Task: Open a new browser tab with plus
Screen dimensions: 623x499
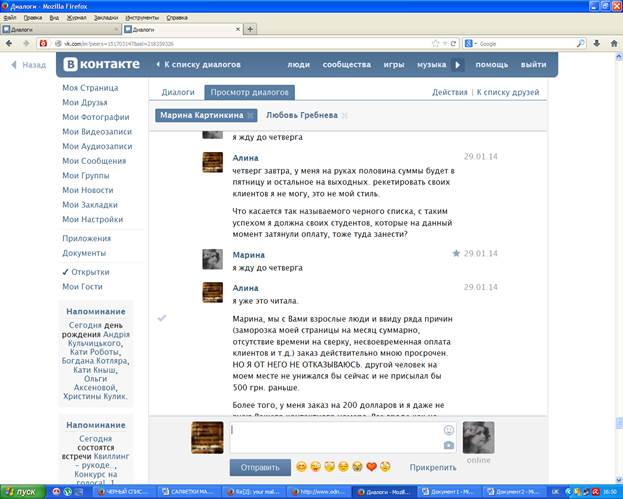Action: [x=250, y=29]
